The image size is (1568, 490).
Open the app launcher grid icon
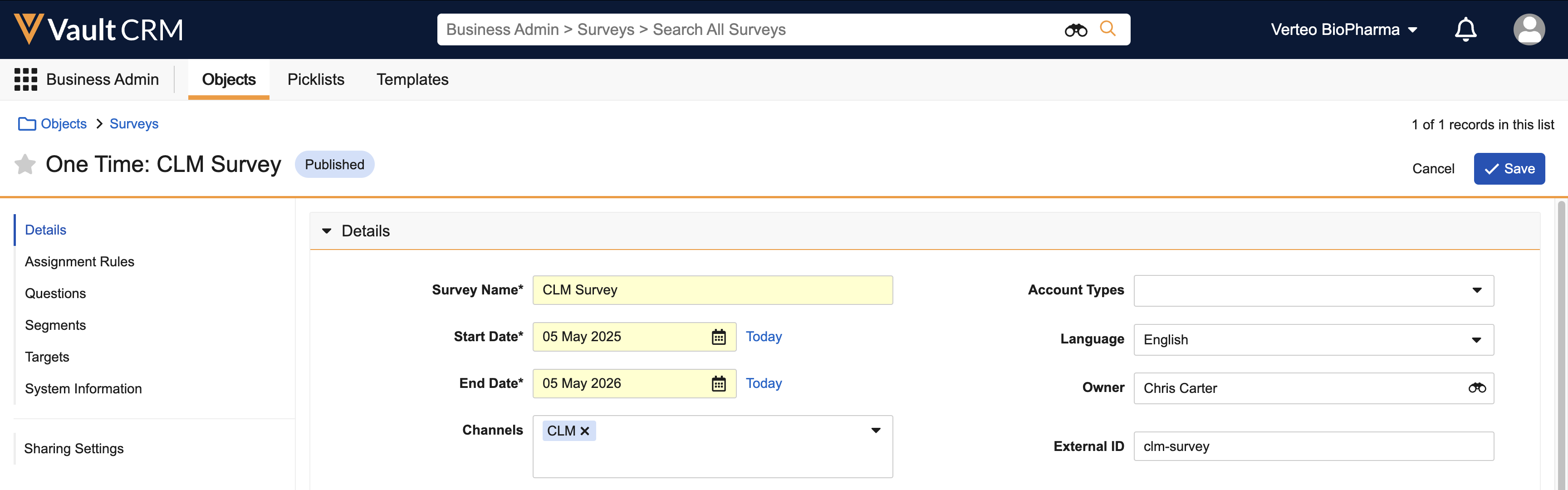tap(25, 79)
